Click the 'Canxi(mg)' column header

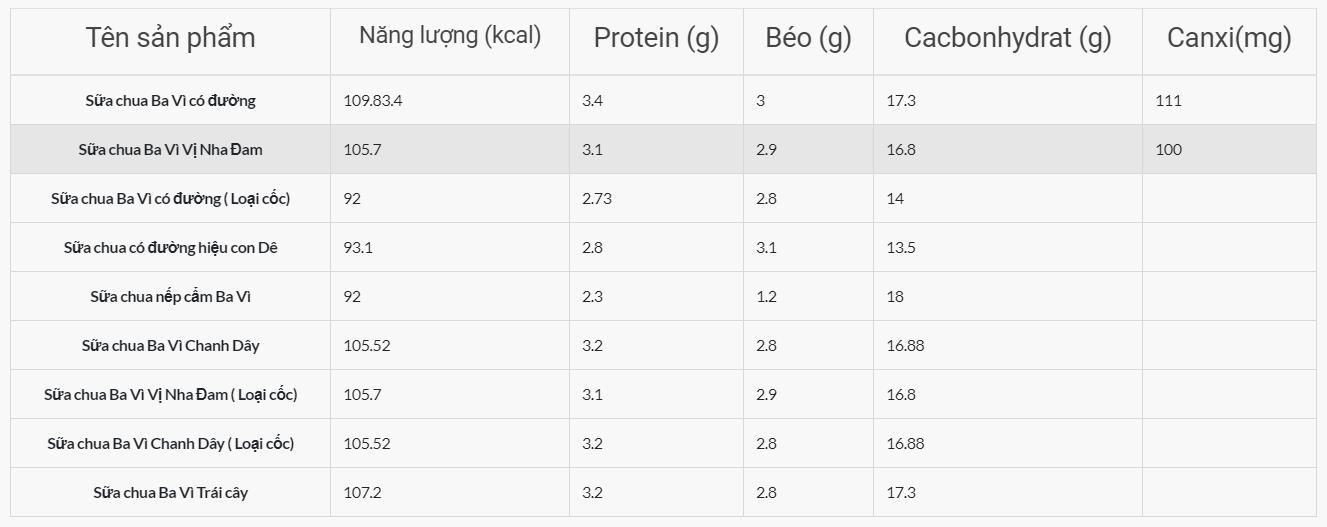coord(1229,38)
